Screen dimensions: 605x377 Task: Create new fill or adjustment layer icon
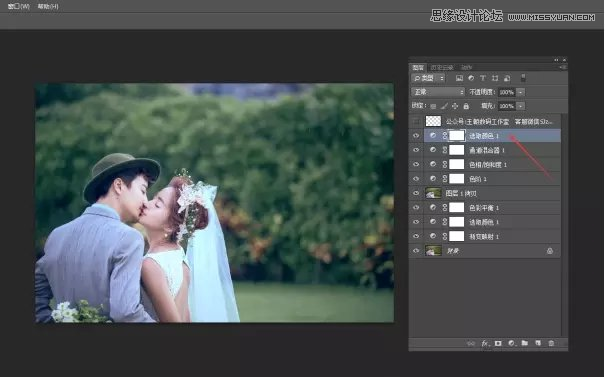pos(512,343)
